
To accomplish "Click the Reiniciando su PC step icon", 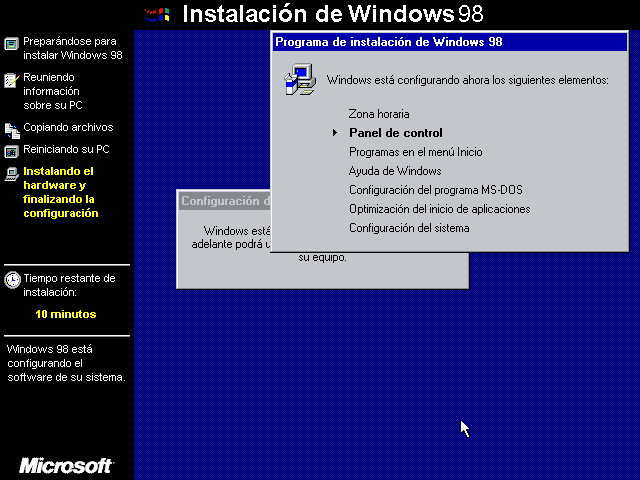I will click(11, 151).
